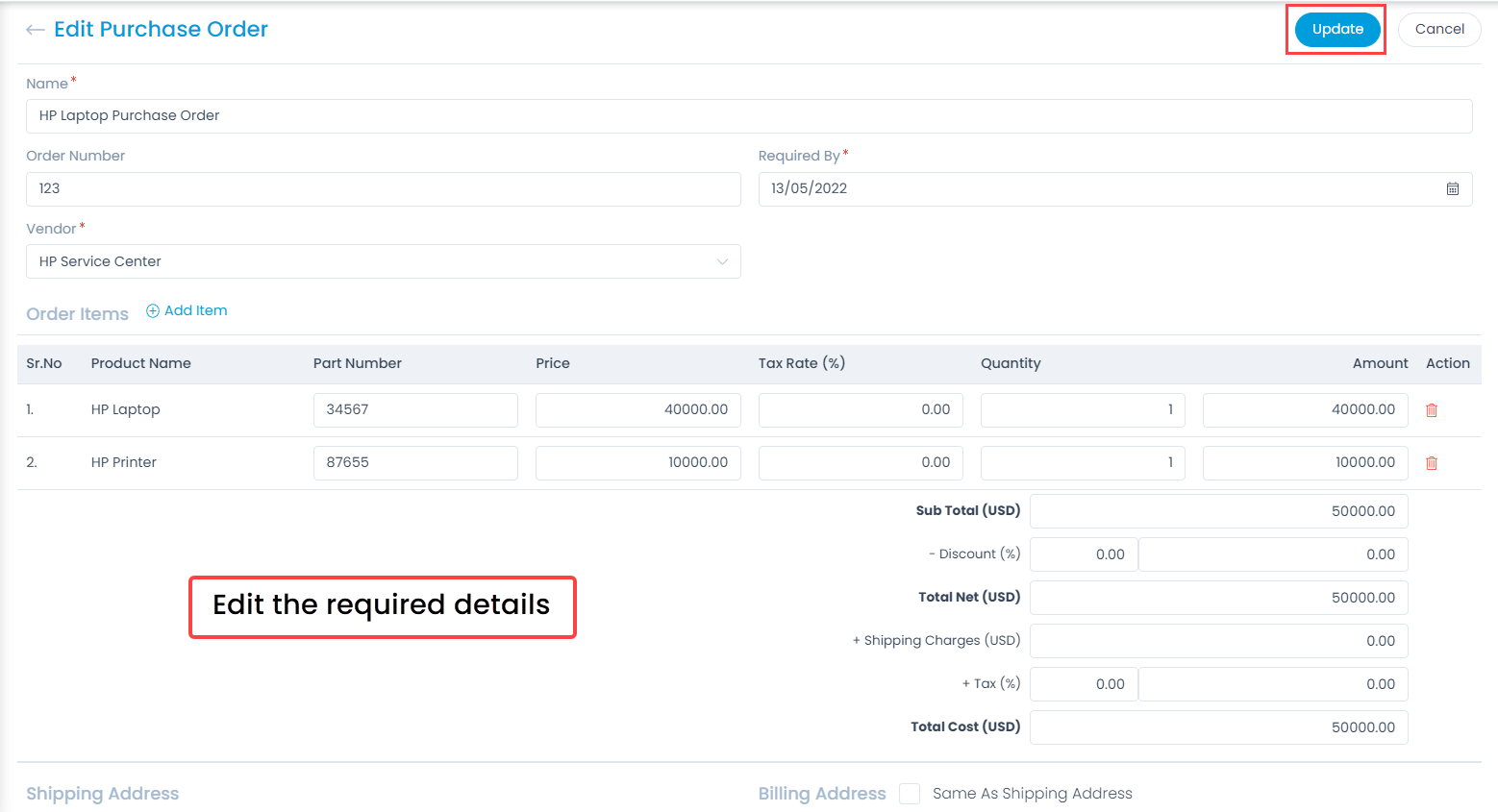This screenshot has height=812, width=1498.
Task: Delete the HP Laptop order item
Action: pos(1431,410)
